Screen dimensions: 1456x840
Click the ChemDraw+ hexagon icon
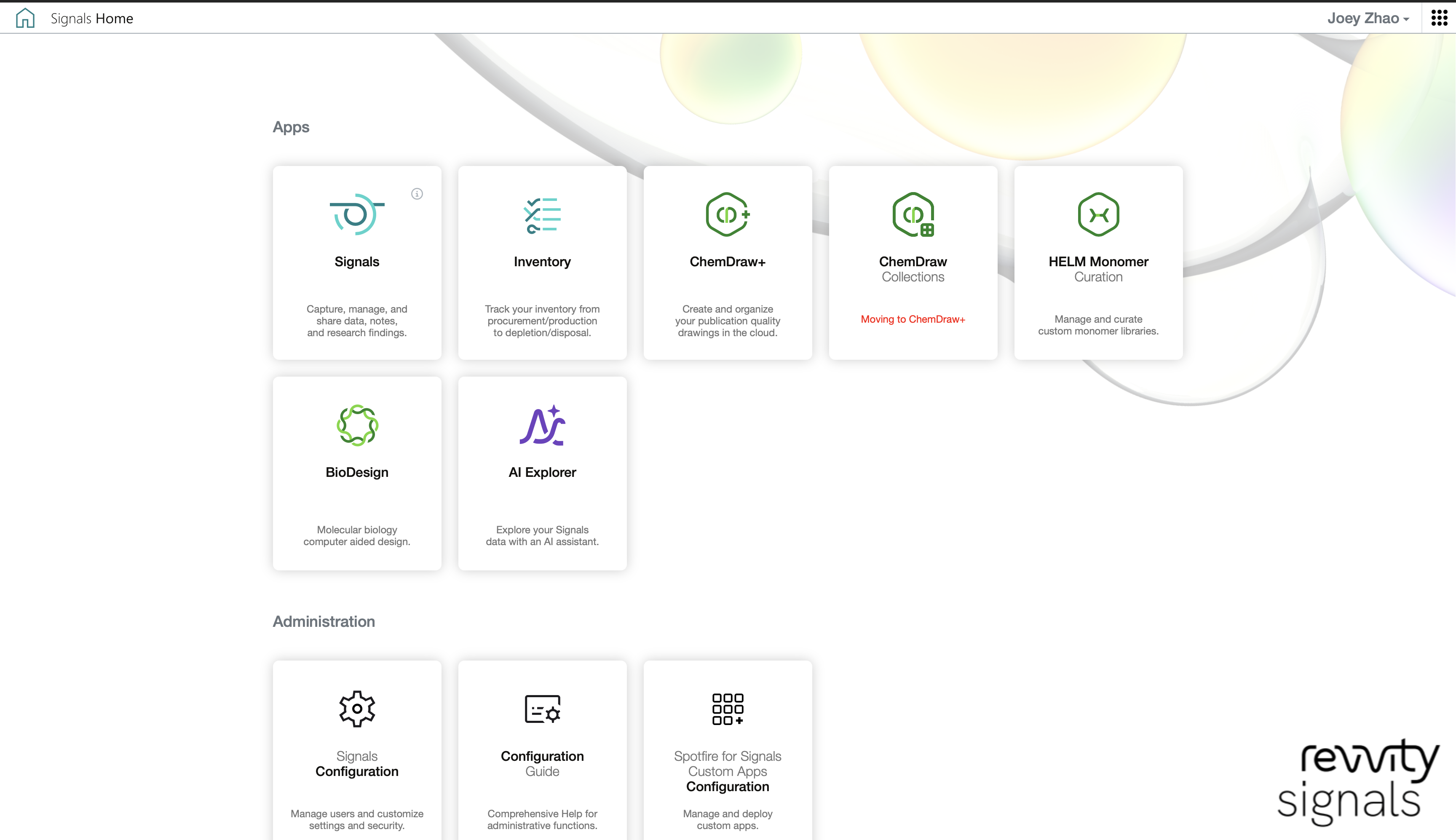click(728, 214)
